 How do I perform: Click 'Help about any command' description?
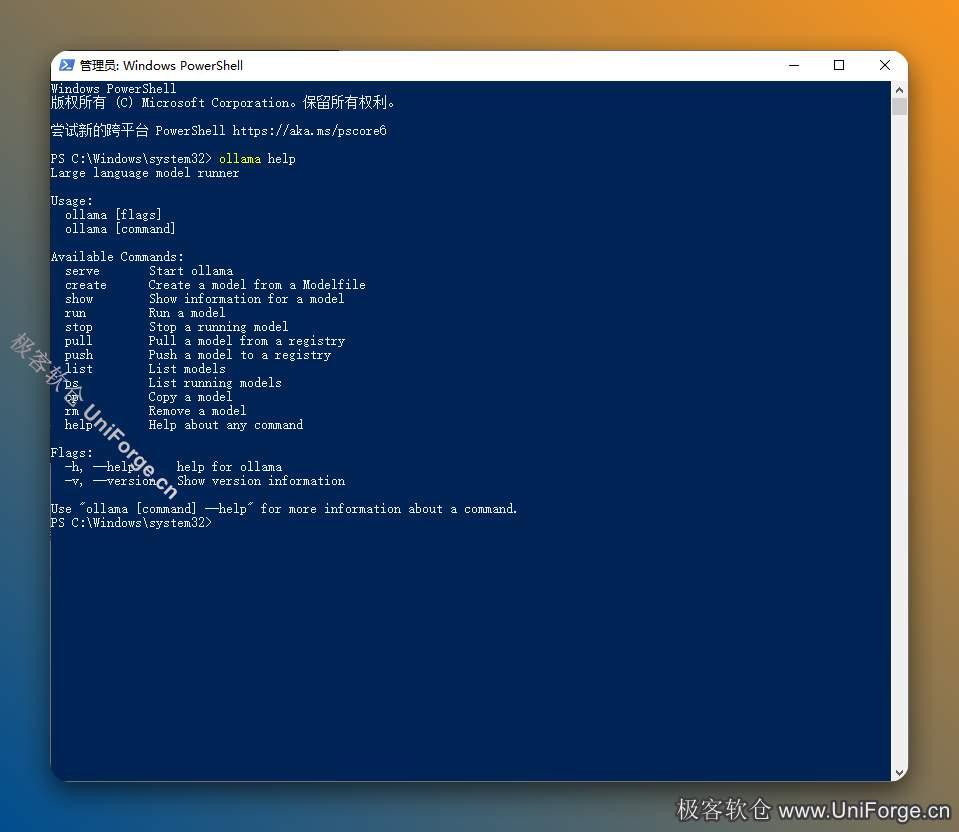(x=226, y=425)
